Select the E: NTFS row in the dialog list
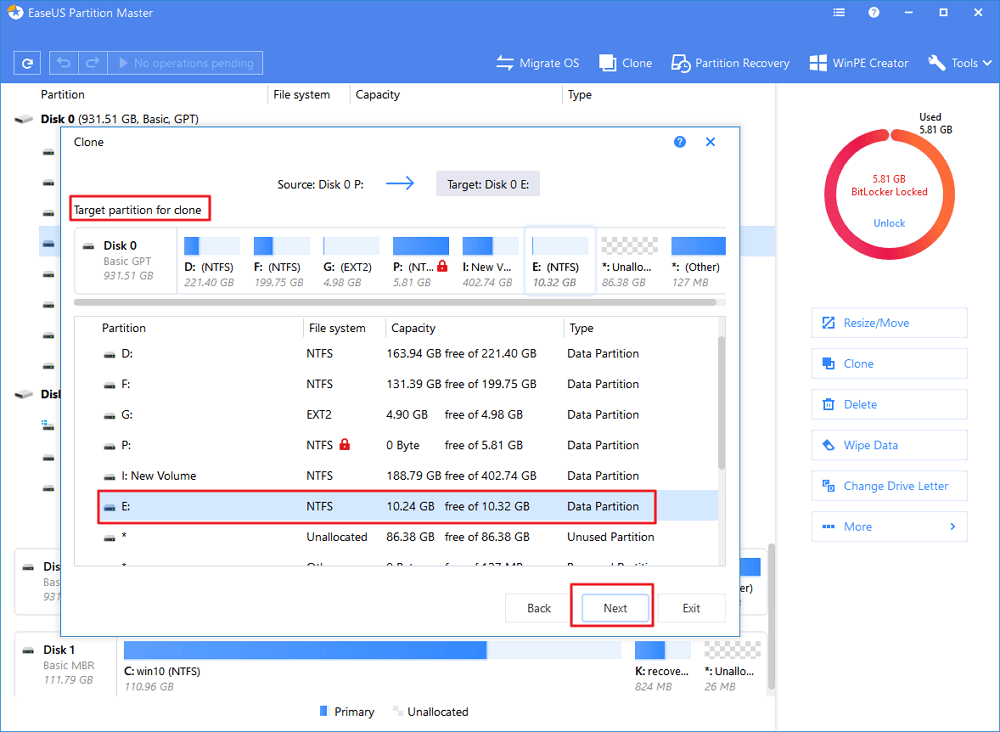The width and height of the screenshot is (1000, 732). click(x=396, y=506)
